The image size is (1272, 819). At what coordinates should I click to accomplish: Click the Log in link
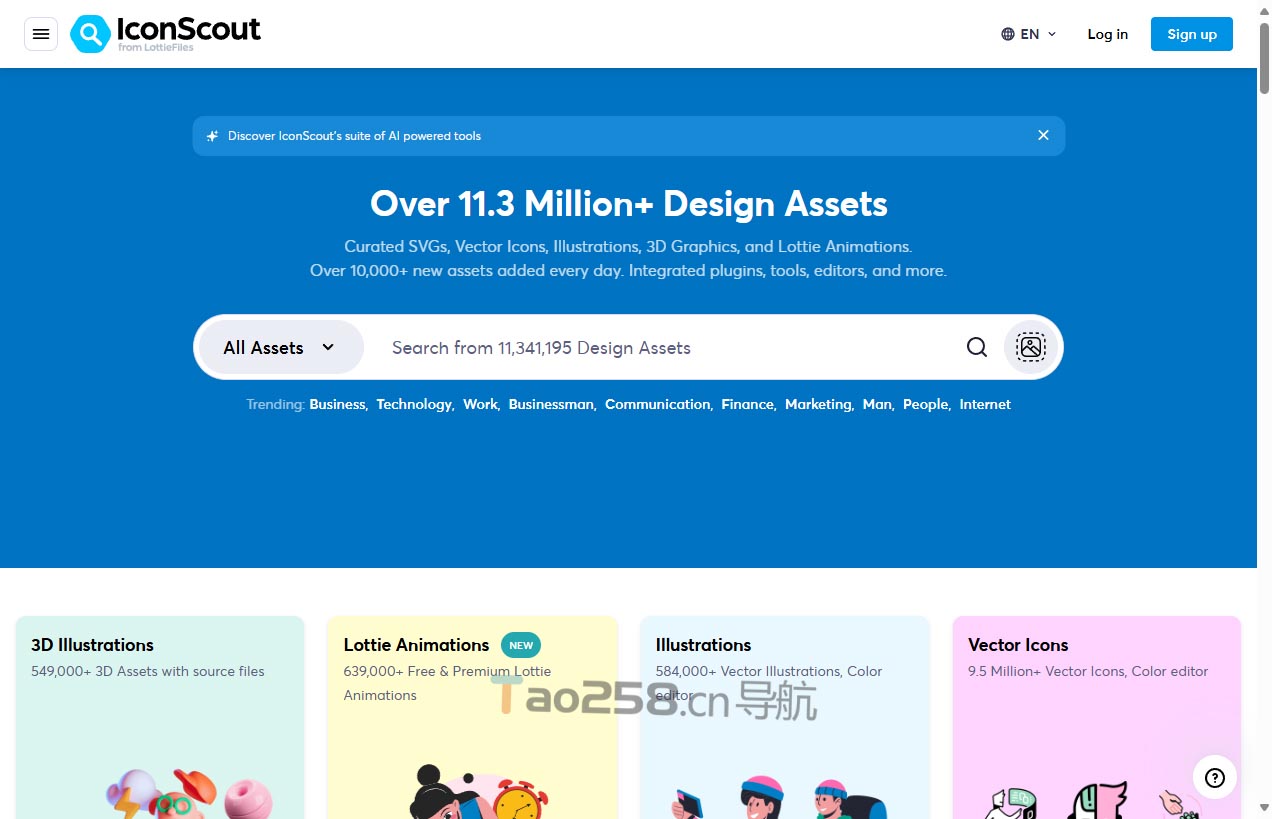click(1108, 34)
